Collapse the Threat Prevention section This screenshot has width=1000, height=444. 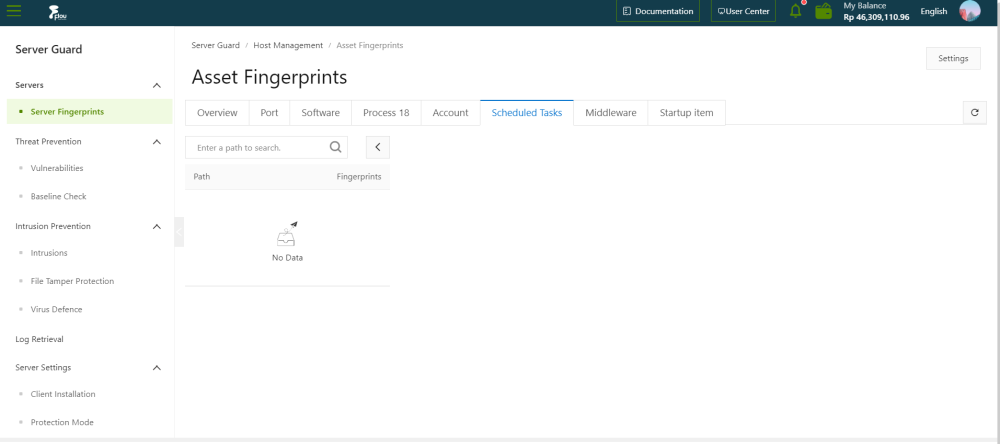coord(156,142)
